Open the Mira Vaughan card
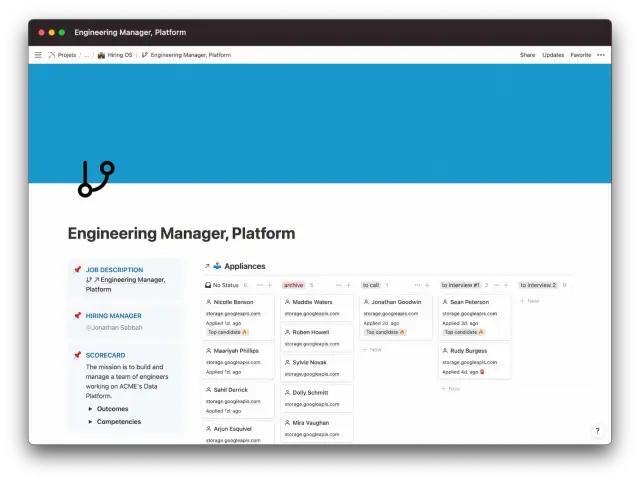 point(317,429)
